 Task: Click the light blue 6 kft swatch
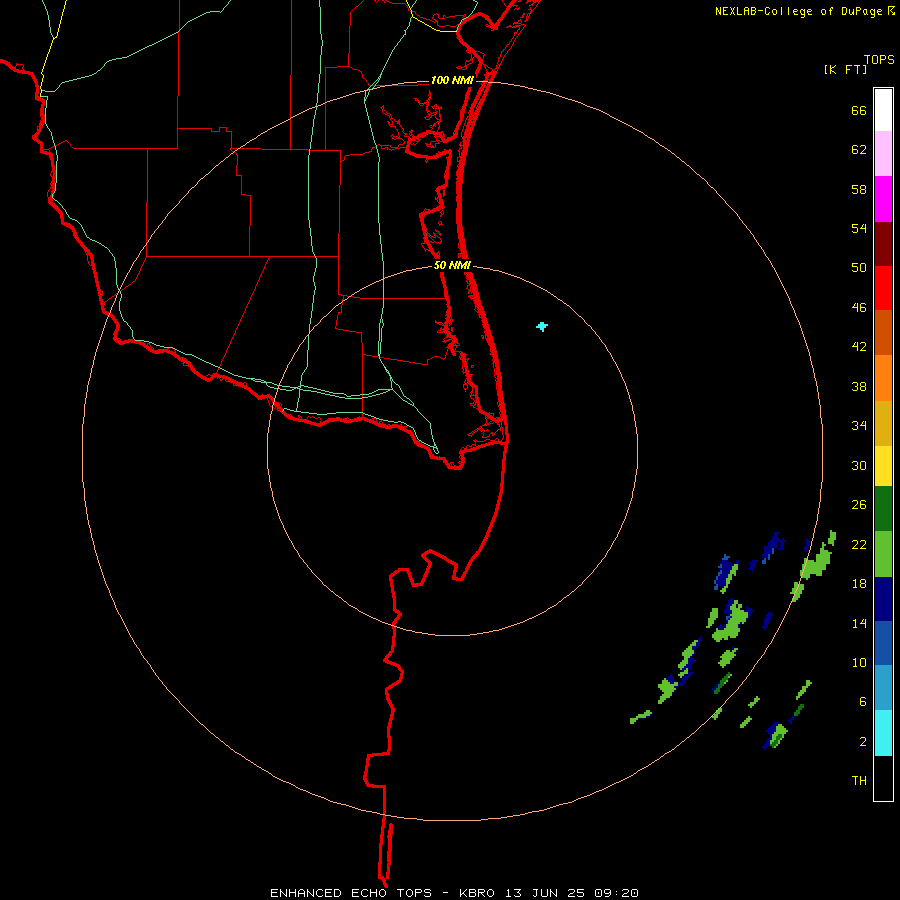[x=883, y=688]
